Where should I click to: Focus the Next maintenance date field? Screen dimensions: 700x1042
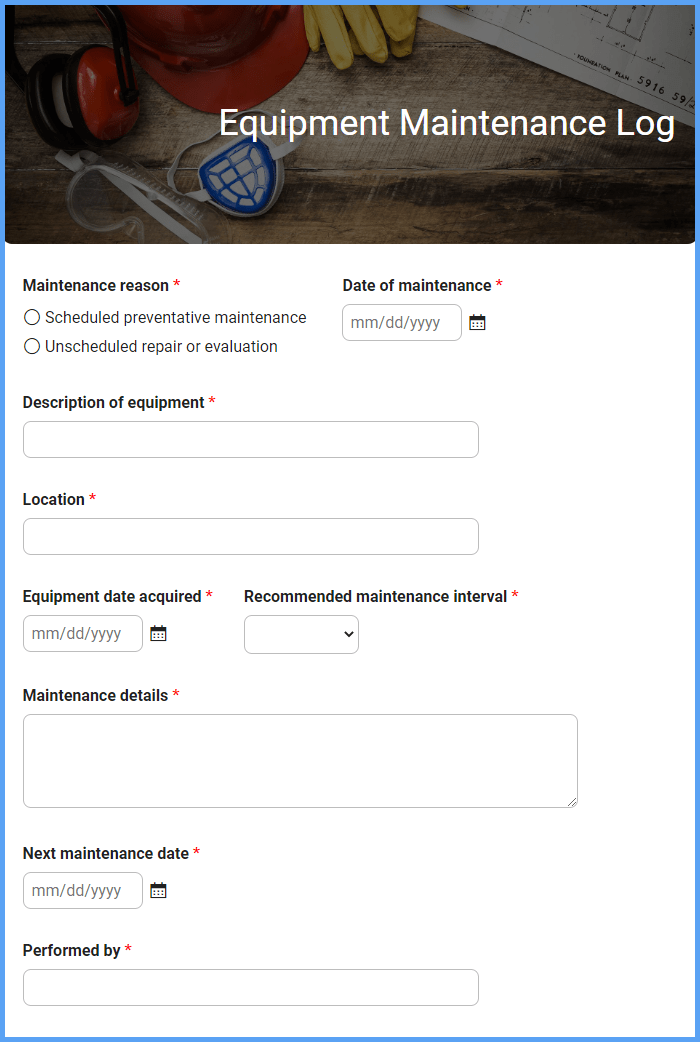[x=82, y=890]
